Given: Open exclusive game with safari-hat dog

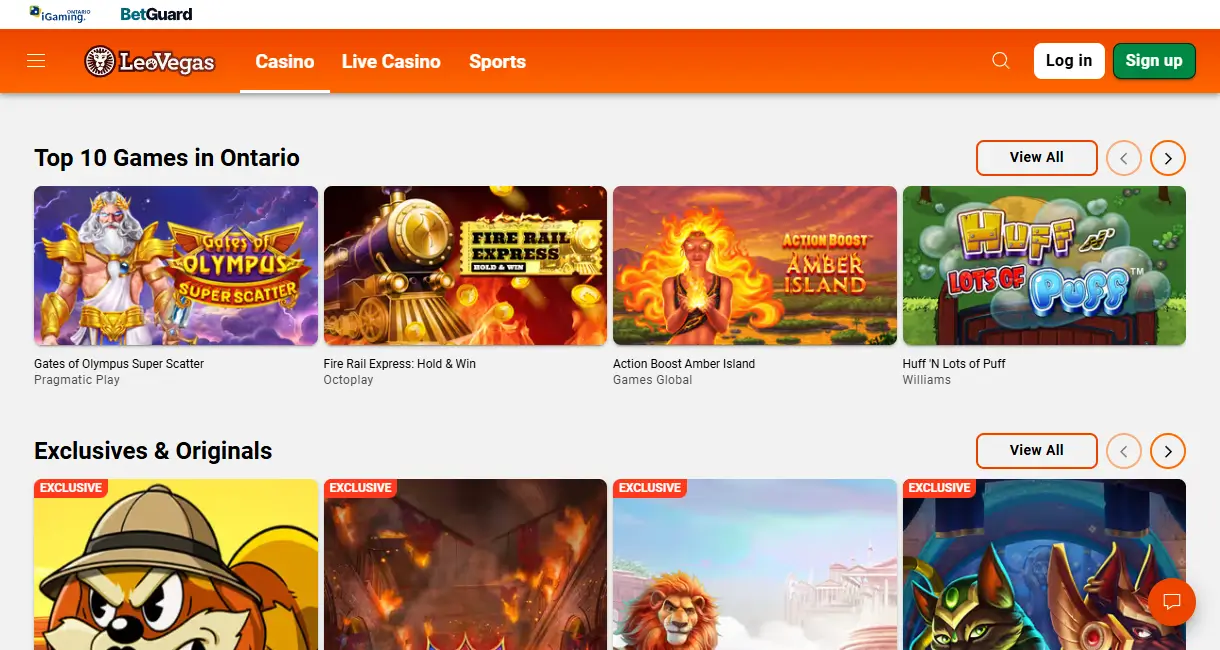Looking at the screenshot, I should (x=176, y=564).
